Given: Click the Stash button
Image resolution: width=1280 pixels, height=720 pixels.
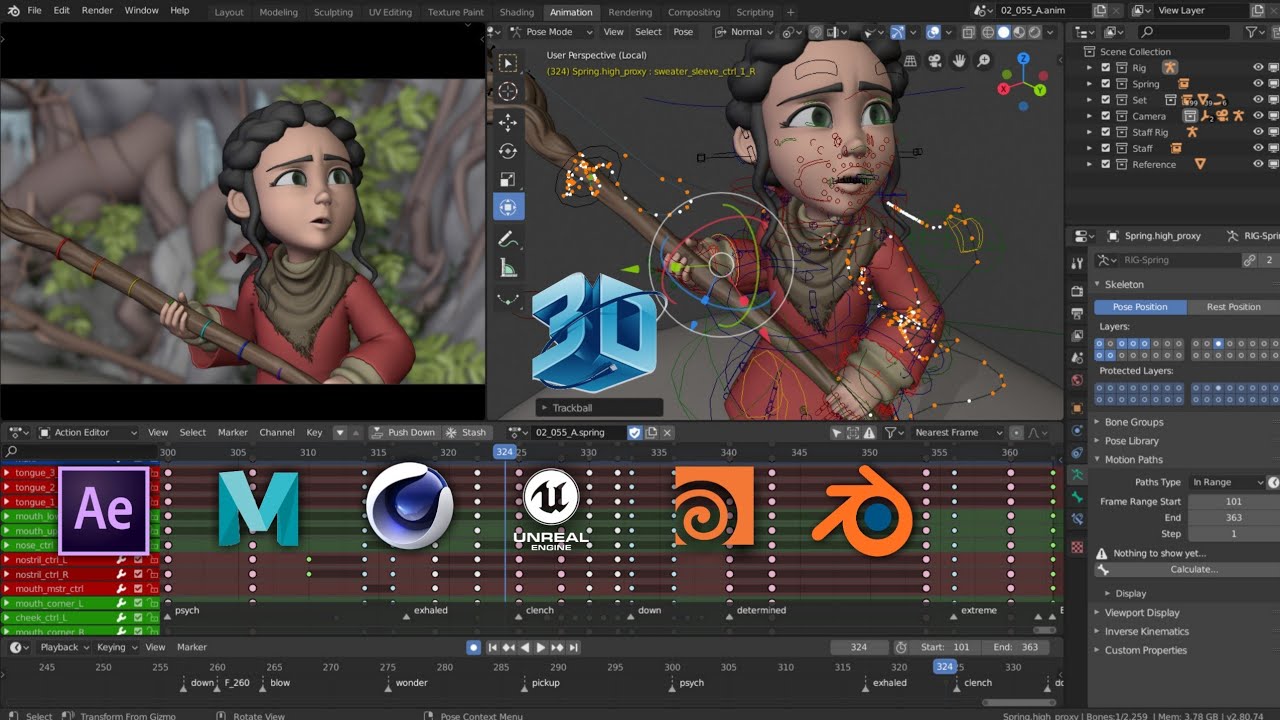Looking at the screenshot, I should click(466, 433).
